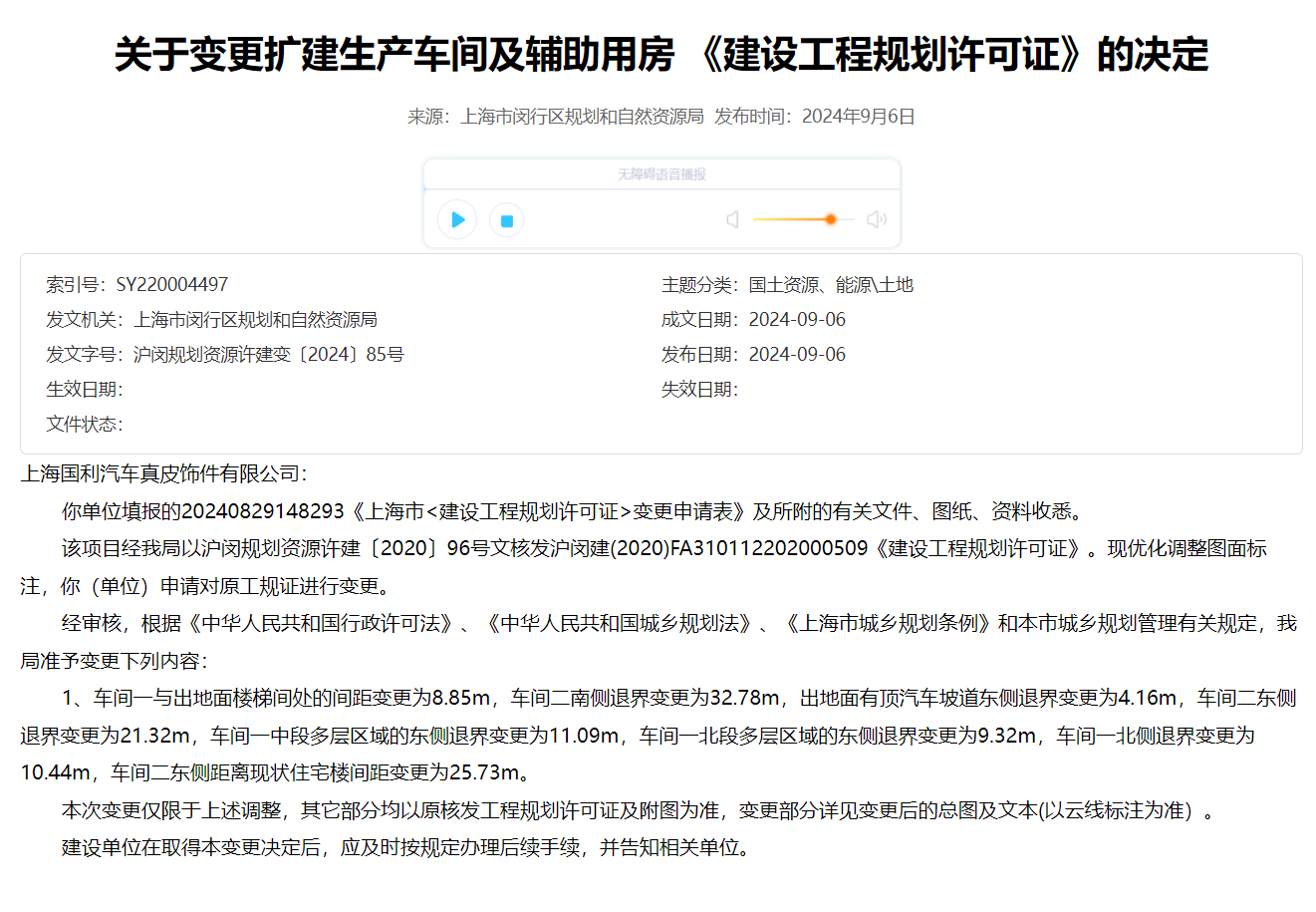
Task: Click the publish time 2024年9月6日
Action: (x=858, y=117)
